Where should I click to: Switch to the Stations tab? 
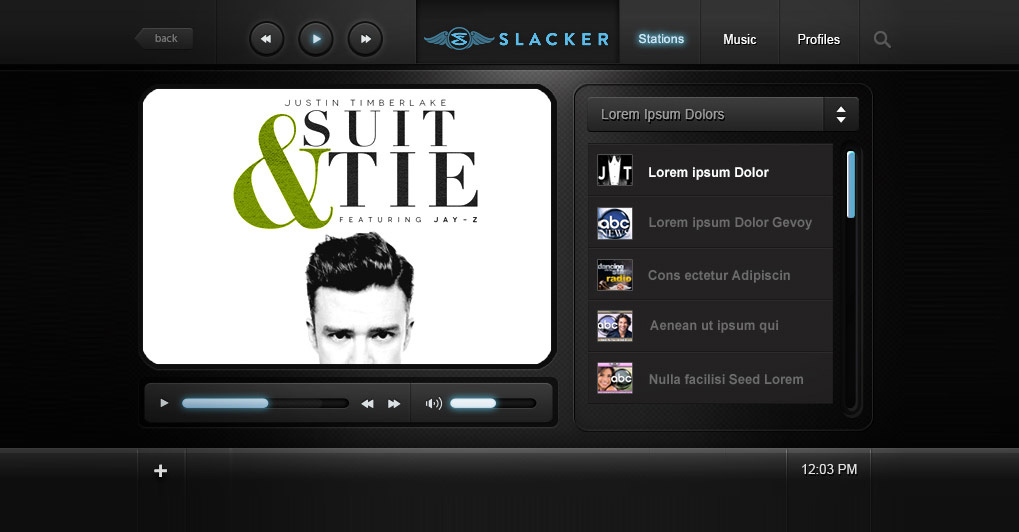coord(661,39)
